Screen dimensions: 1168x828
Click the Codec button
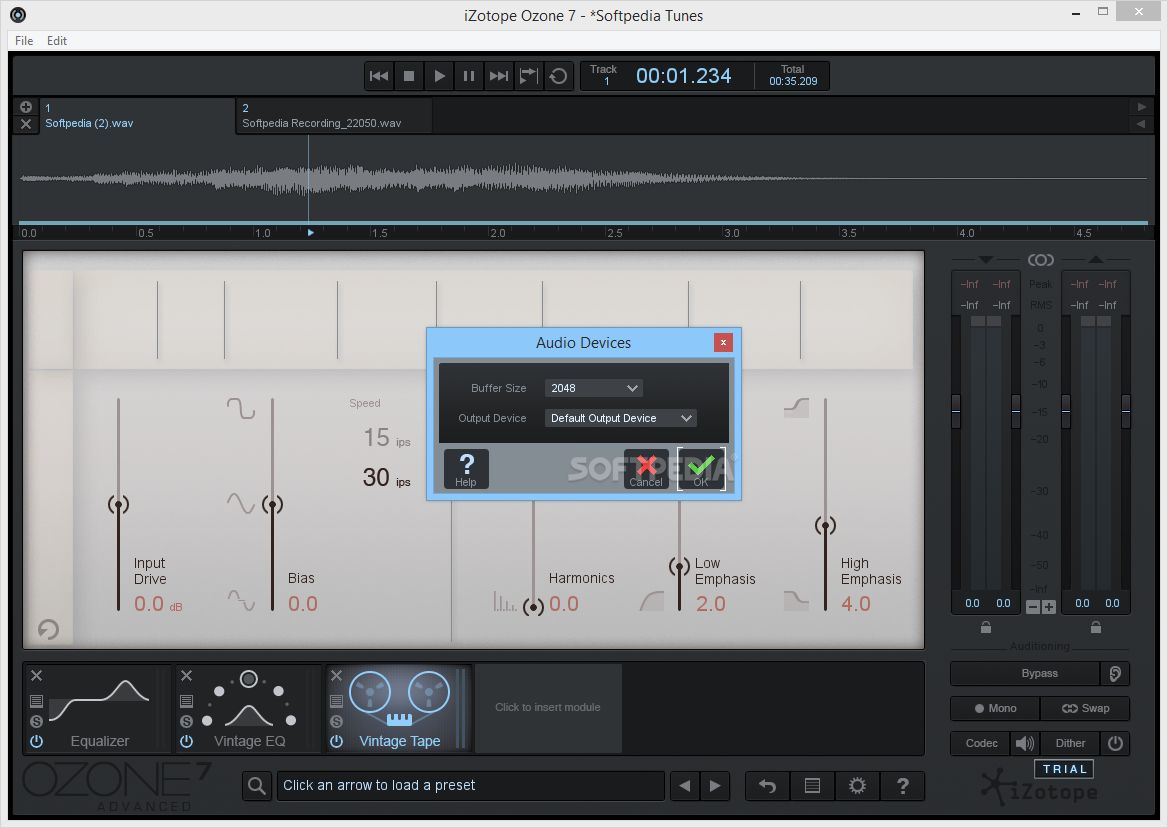pos(981,743)
